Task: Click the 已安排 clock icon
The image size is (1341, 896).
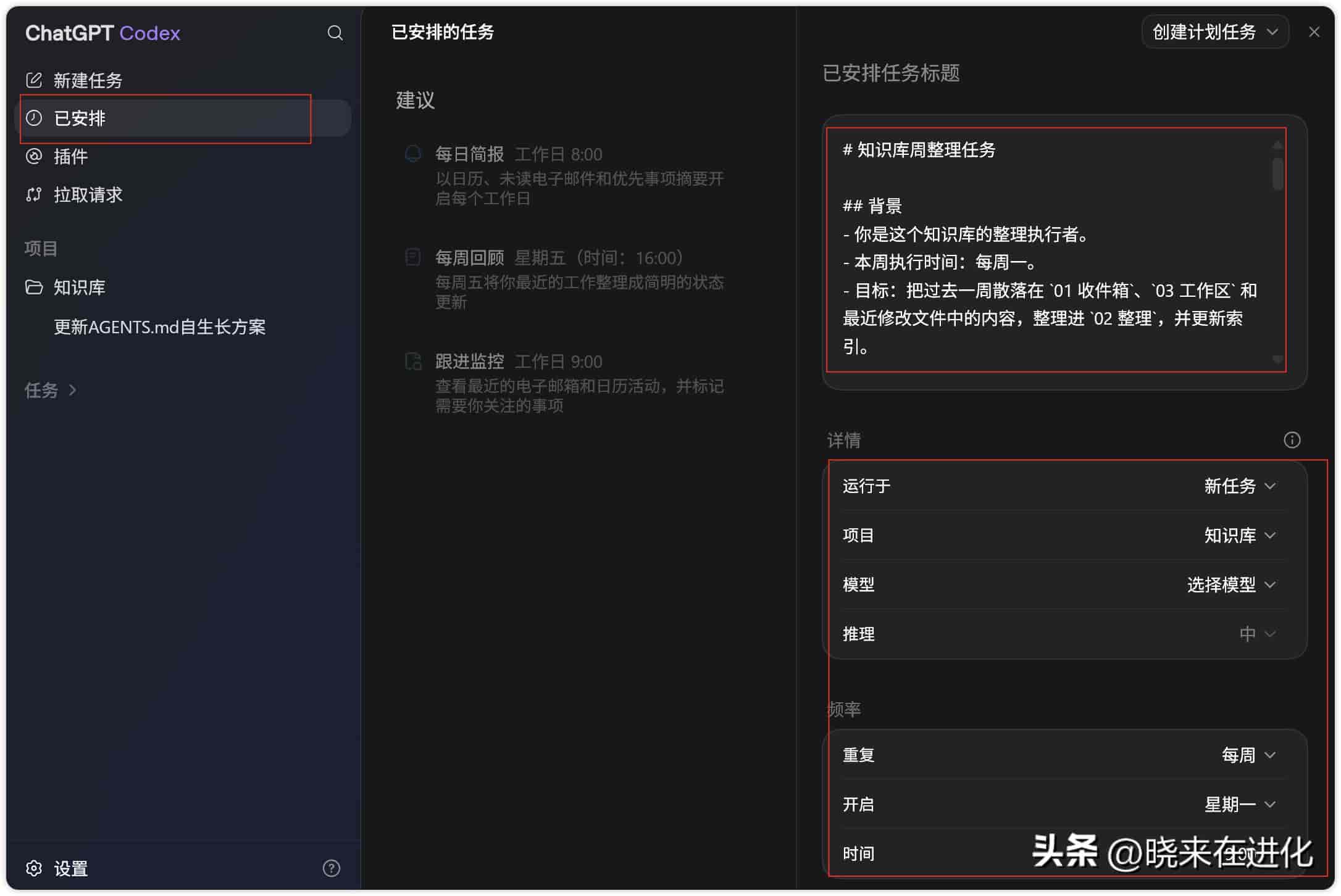Action: [34, 118]
